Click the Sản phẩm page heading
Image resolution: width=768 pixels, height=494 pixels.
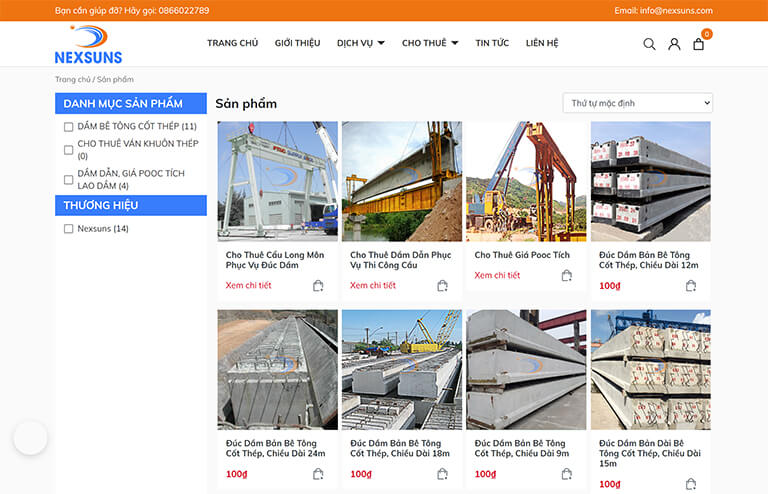[x=246, y=104]
